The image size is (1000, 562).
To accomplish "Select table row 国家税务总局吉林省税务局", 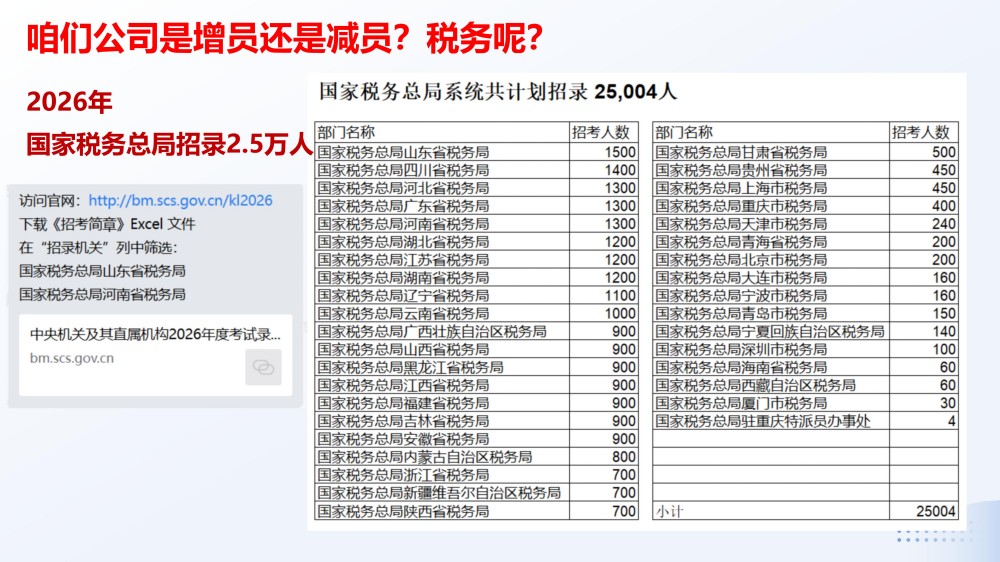I will (476, 420).
